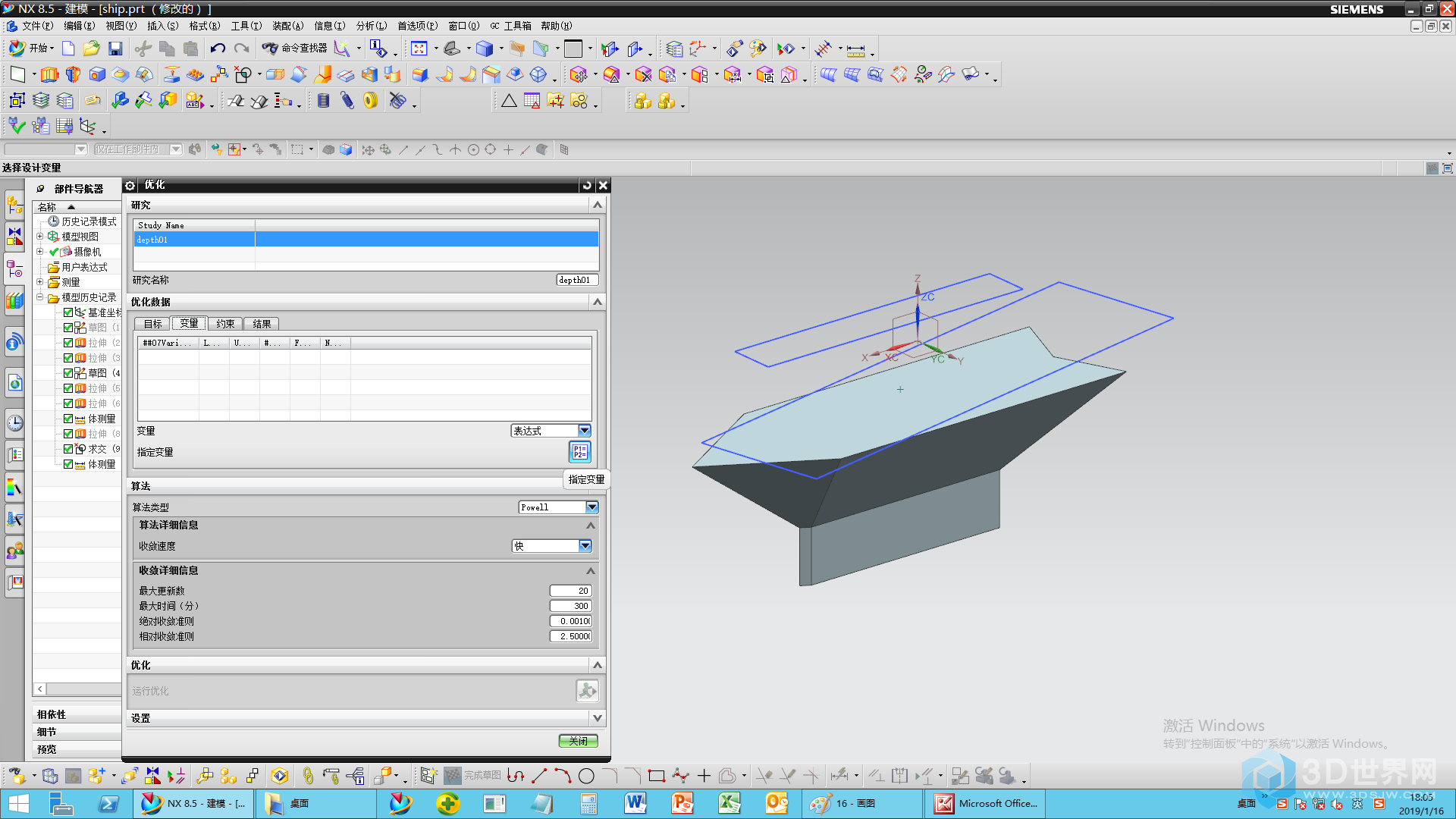Collapse the 模型历史记录 tree node
1456x819 pixels.
click(x=40, y=297)
